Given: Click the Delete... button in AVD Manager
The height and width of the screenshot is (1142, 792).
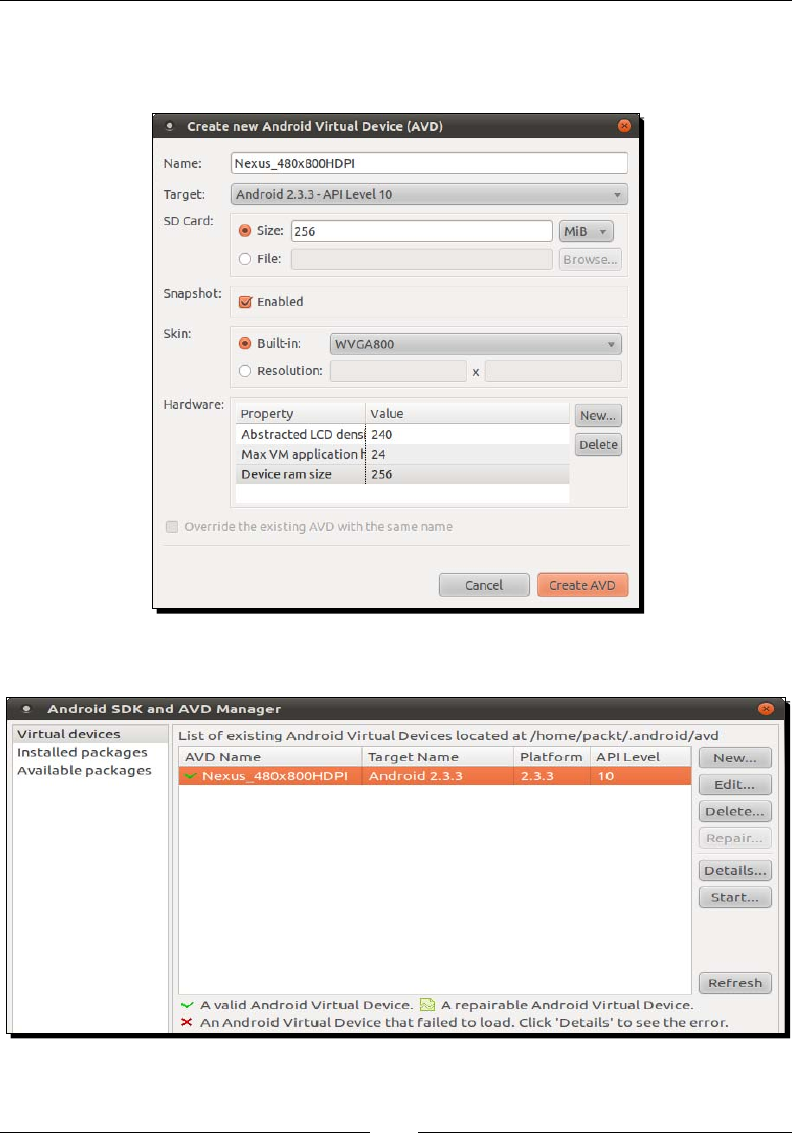Looking at the screenshot, I should [x=734, y=811].
